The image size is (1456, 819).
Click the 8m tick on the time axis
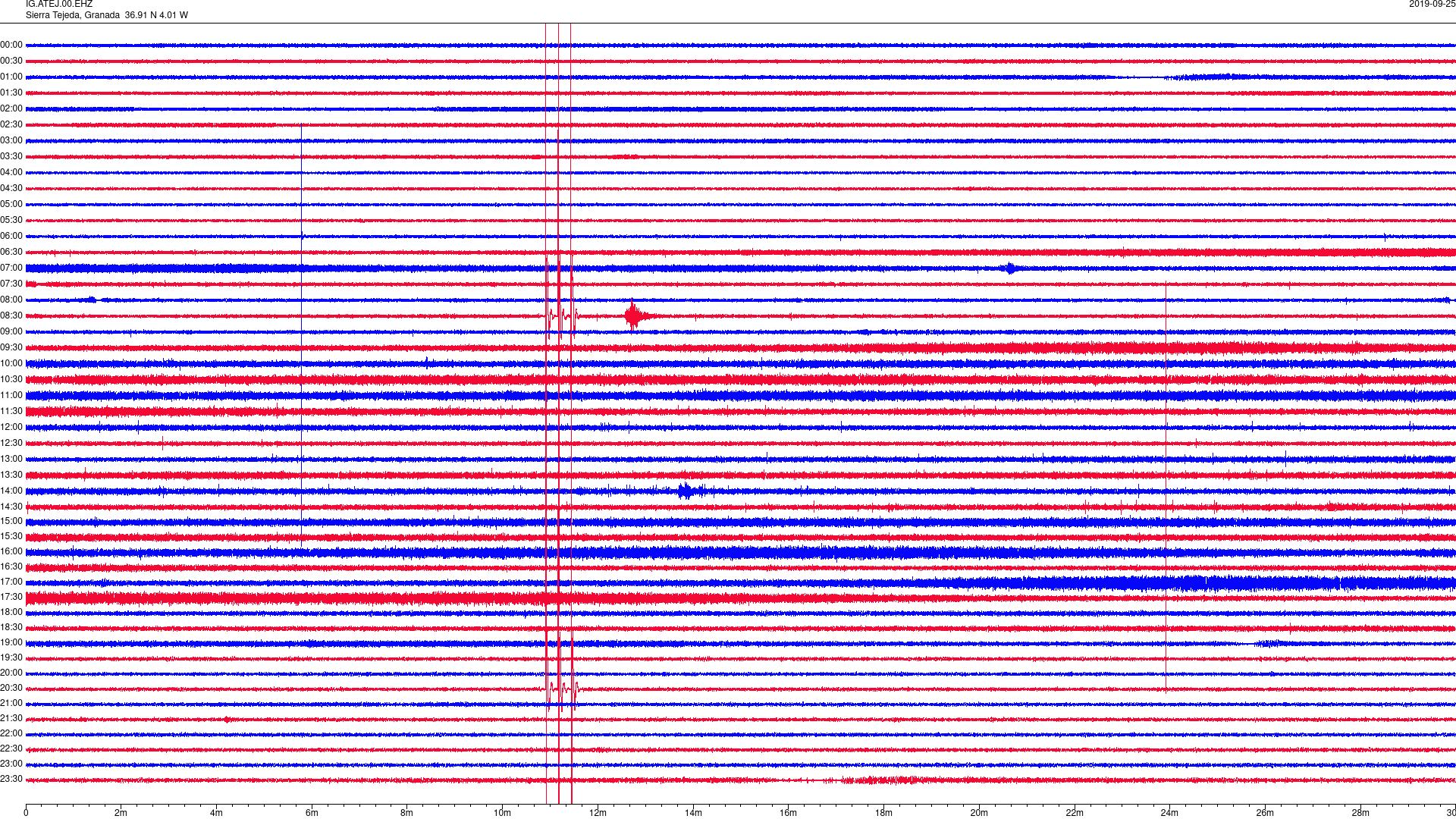point(407,813)
